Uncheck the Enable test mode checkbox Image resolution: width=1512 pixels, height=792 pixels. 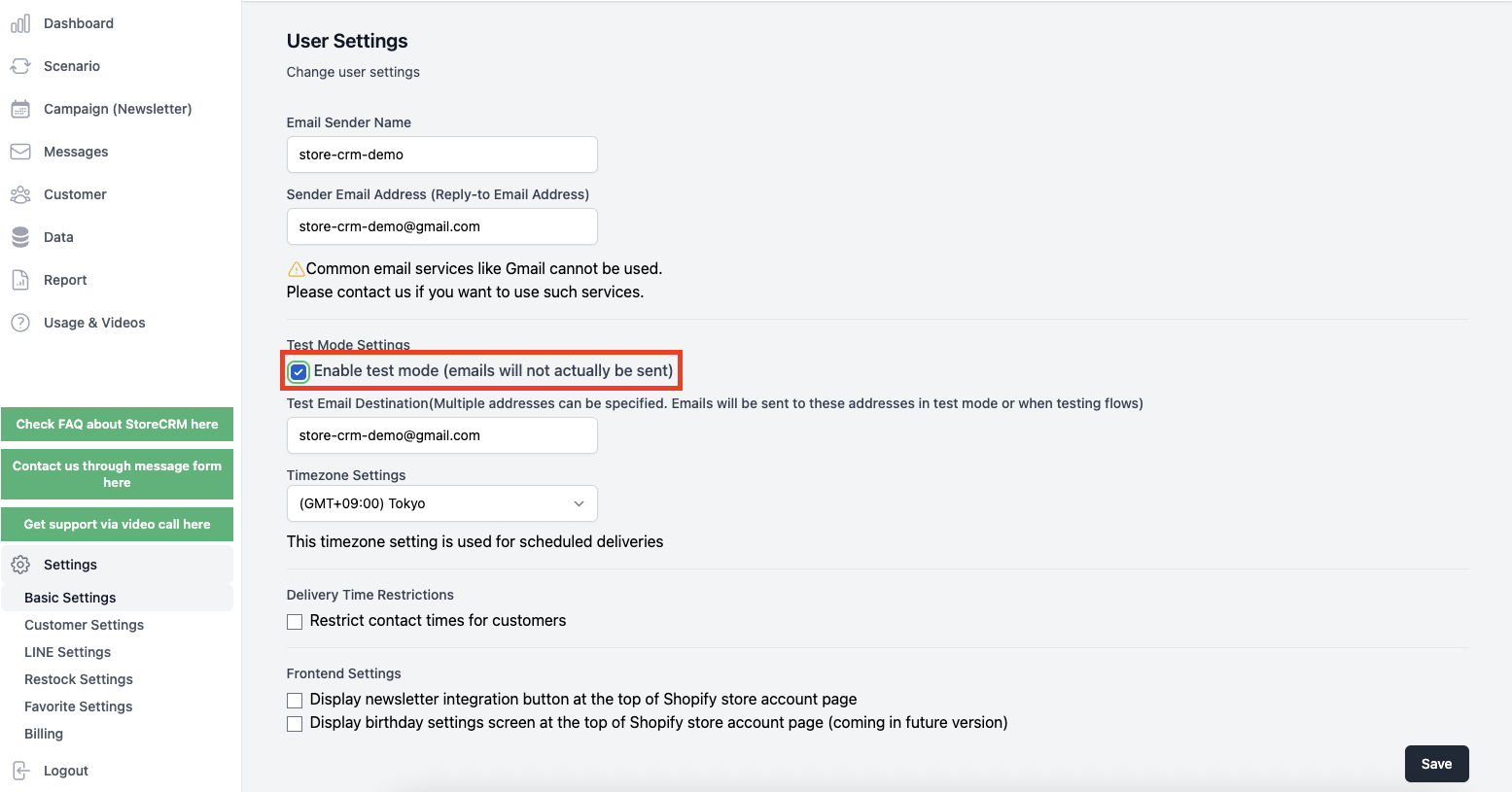tap(299, 371)
